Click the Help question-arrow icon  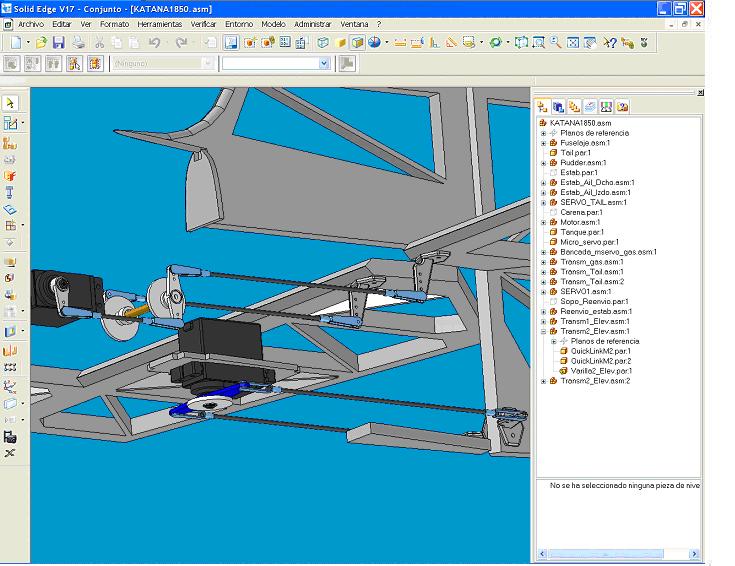pos(609,43)
